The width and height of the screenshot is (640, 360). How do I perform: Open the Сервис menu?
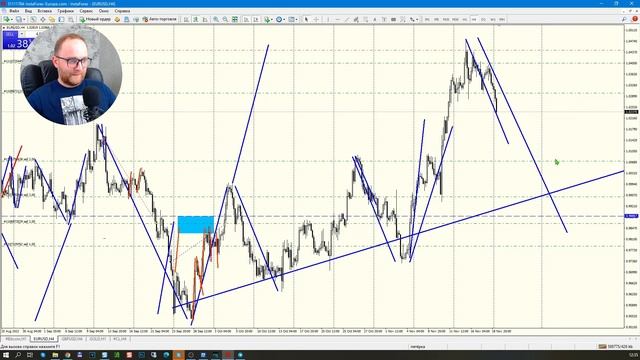86,11
